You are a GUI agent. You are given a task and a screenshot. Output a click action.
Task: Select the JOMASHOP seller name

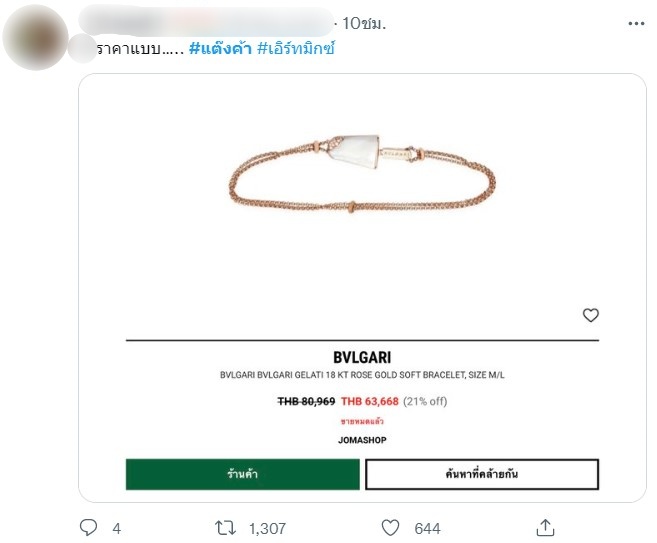click(x=361, y=440)
